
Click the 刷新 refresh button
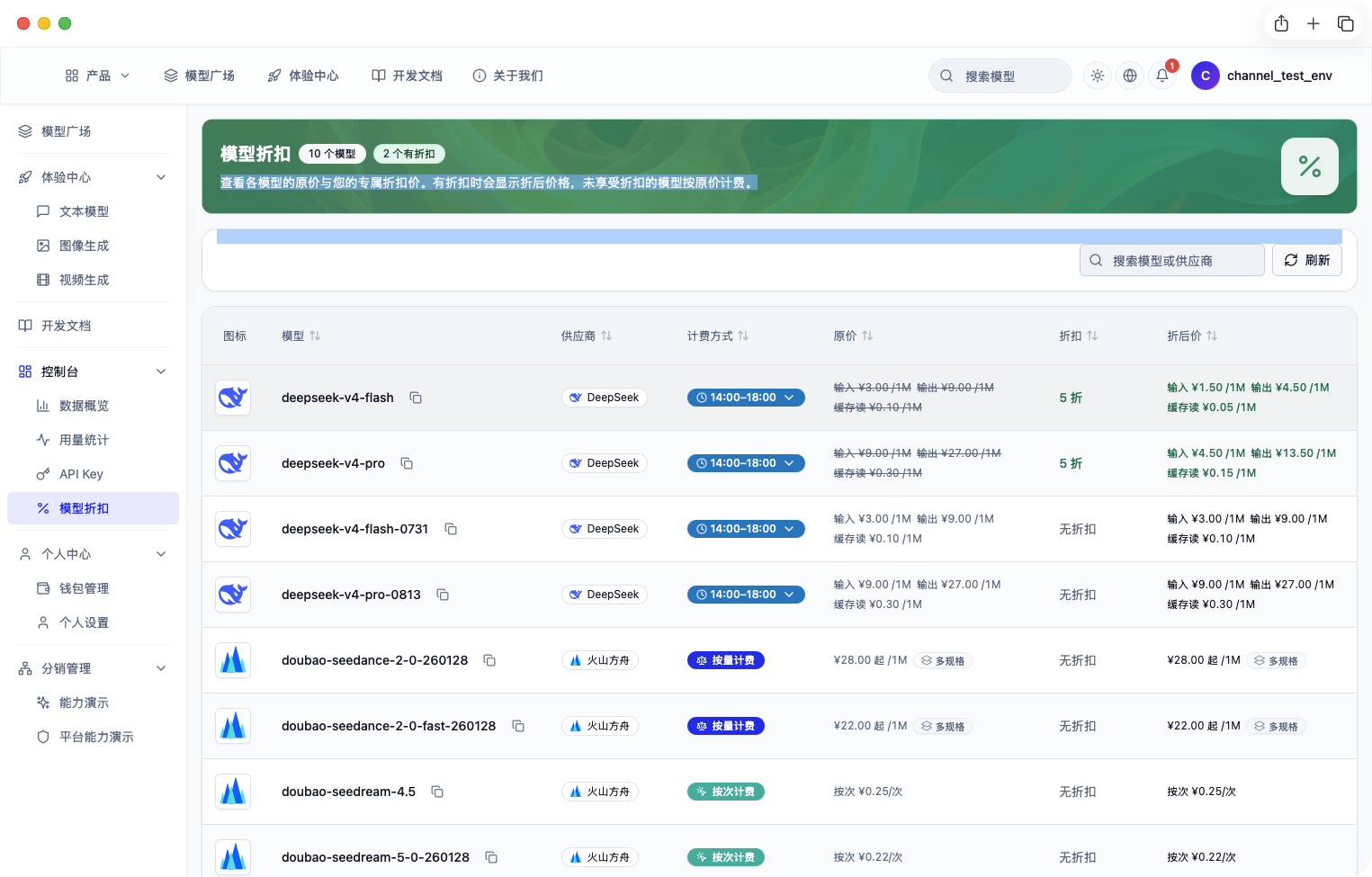coord(1307,260)
